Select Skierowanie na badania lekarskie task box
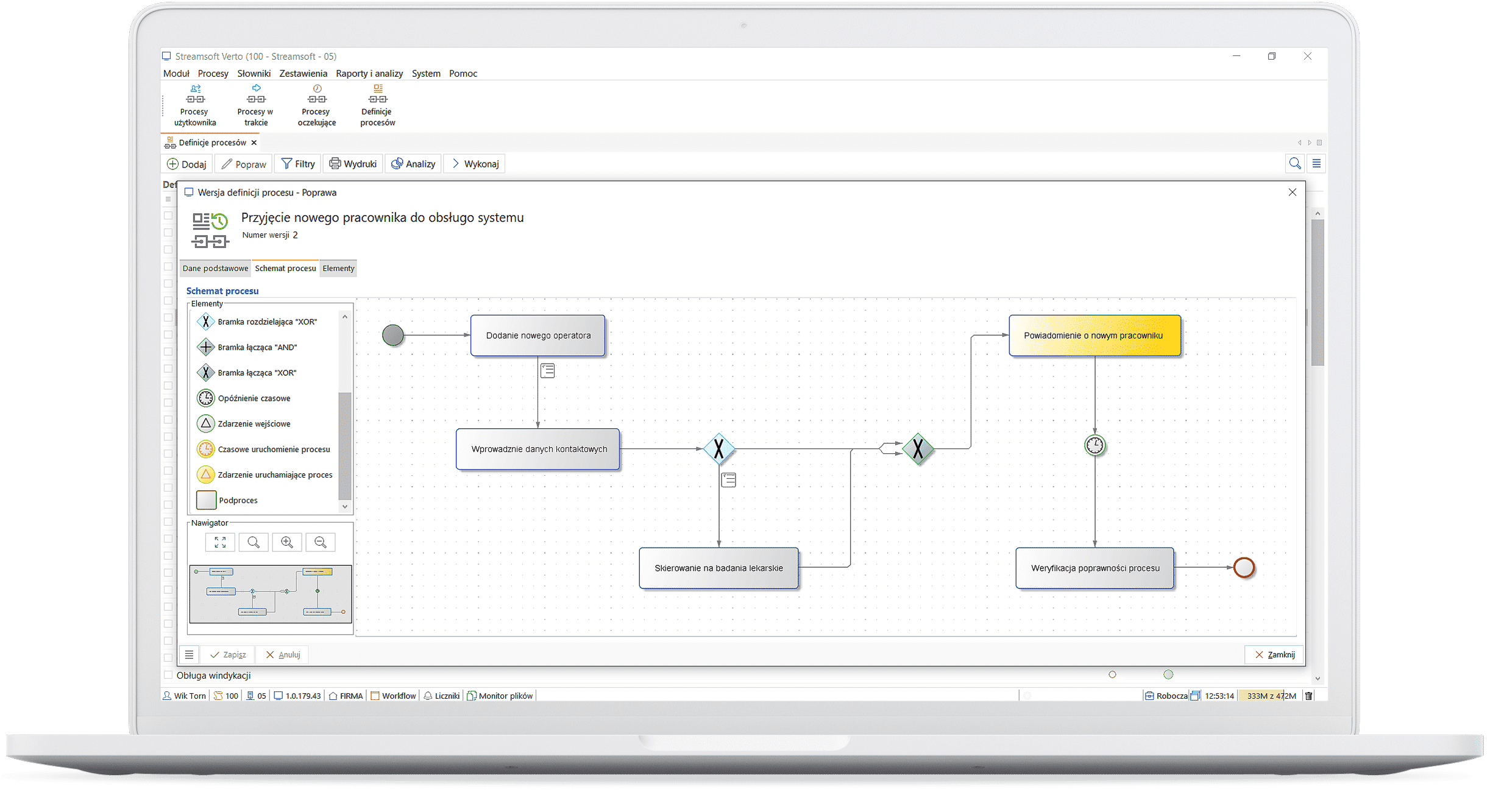 [x=719, y=568]
